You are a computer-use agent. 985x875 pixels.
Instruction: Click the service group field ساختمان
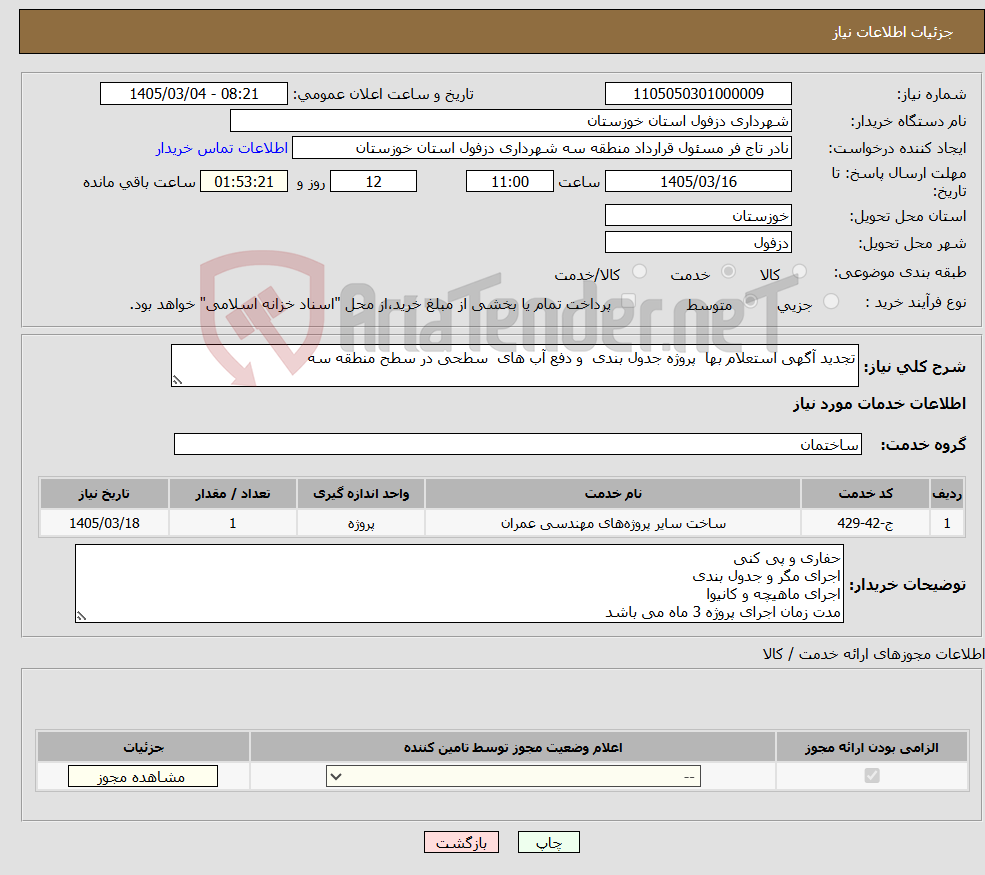pyautogui.click(x=518, y=445)
